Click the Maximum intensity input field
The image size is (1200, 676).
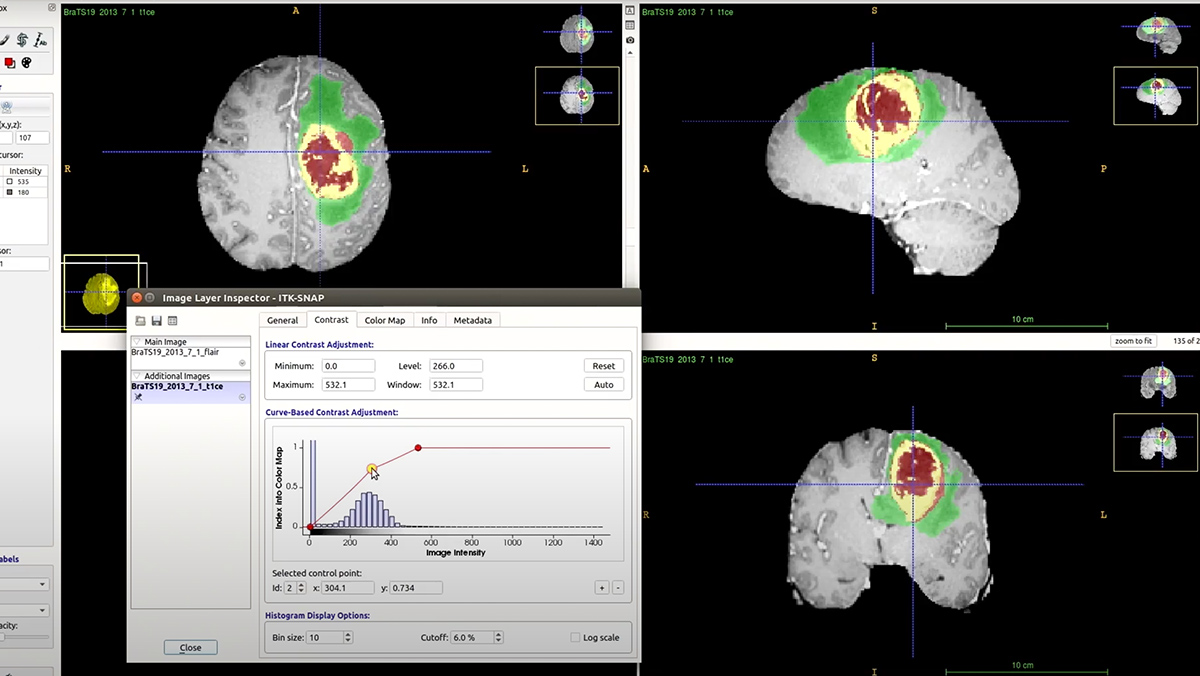tap(348, 384)
